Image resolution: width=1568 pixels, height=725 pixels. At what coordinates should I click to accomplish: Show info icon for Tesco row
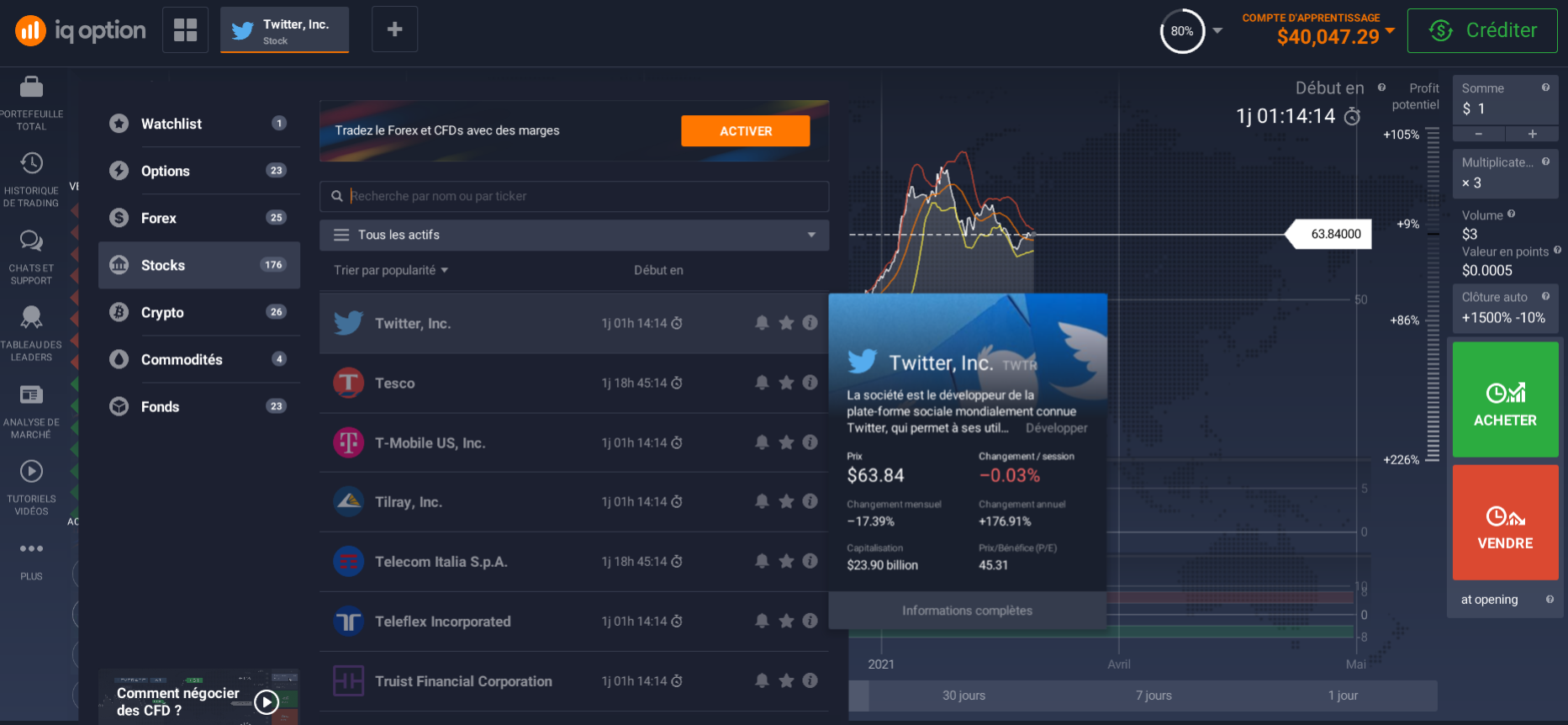810,382
